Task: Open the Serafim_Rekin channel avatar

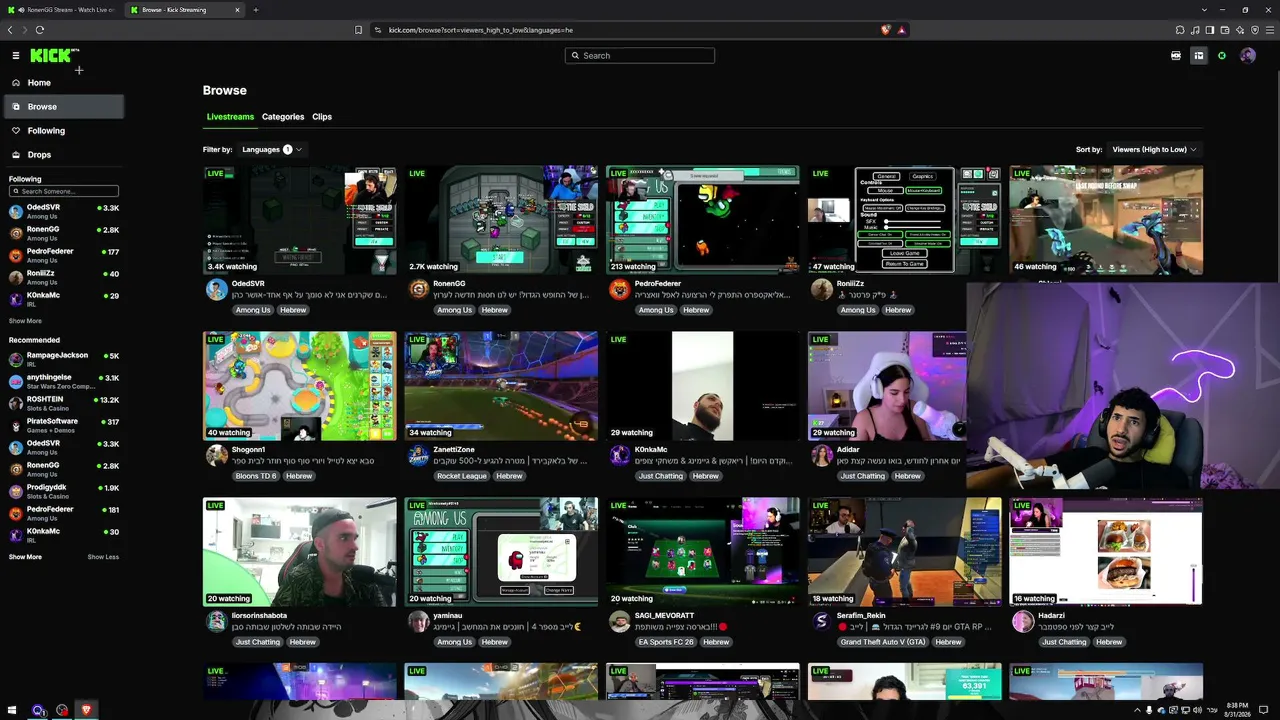Action: (821, 622)
